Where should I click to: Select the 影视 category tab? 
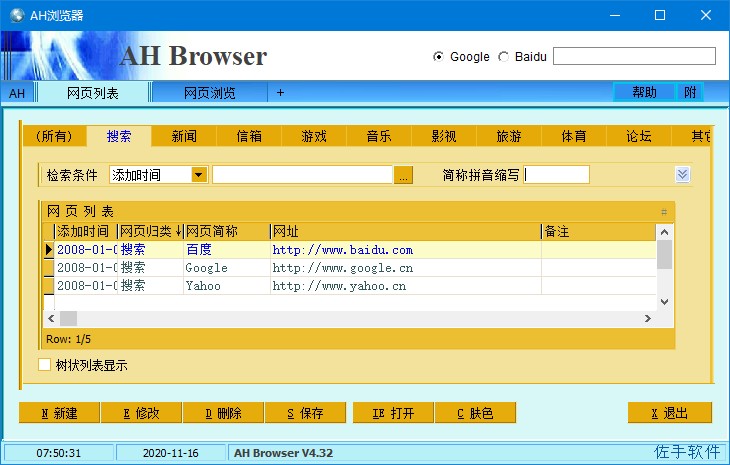444,136
